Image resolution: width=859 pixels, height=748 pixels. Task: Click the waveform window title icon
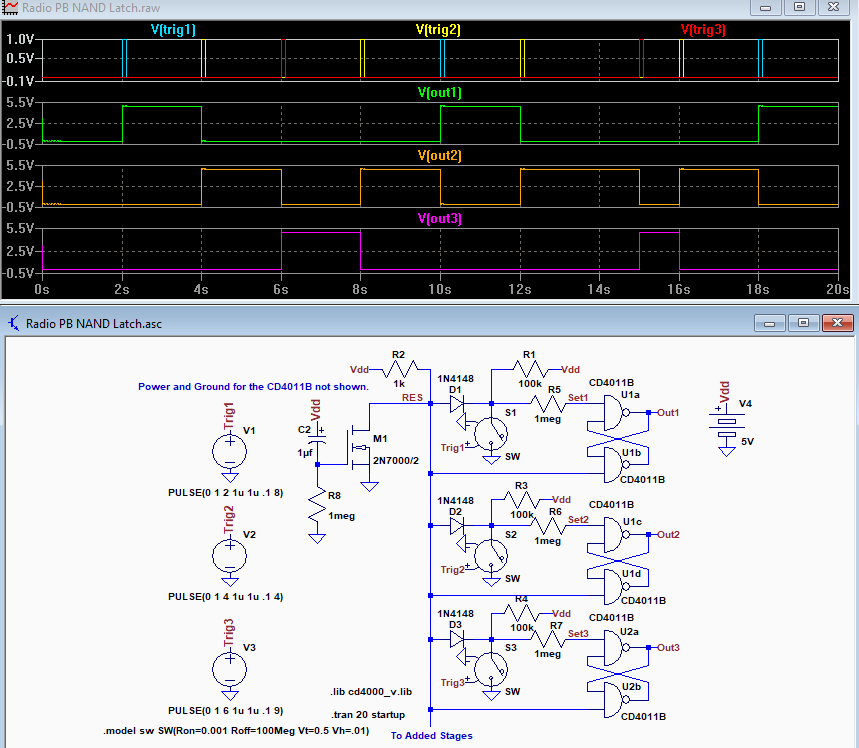[x=10, y=8]
